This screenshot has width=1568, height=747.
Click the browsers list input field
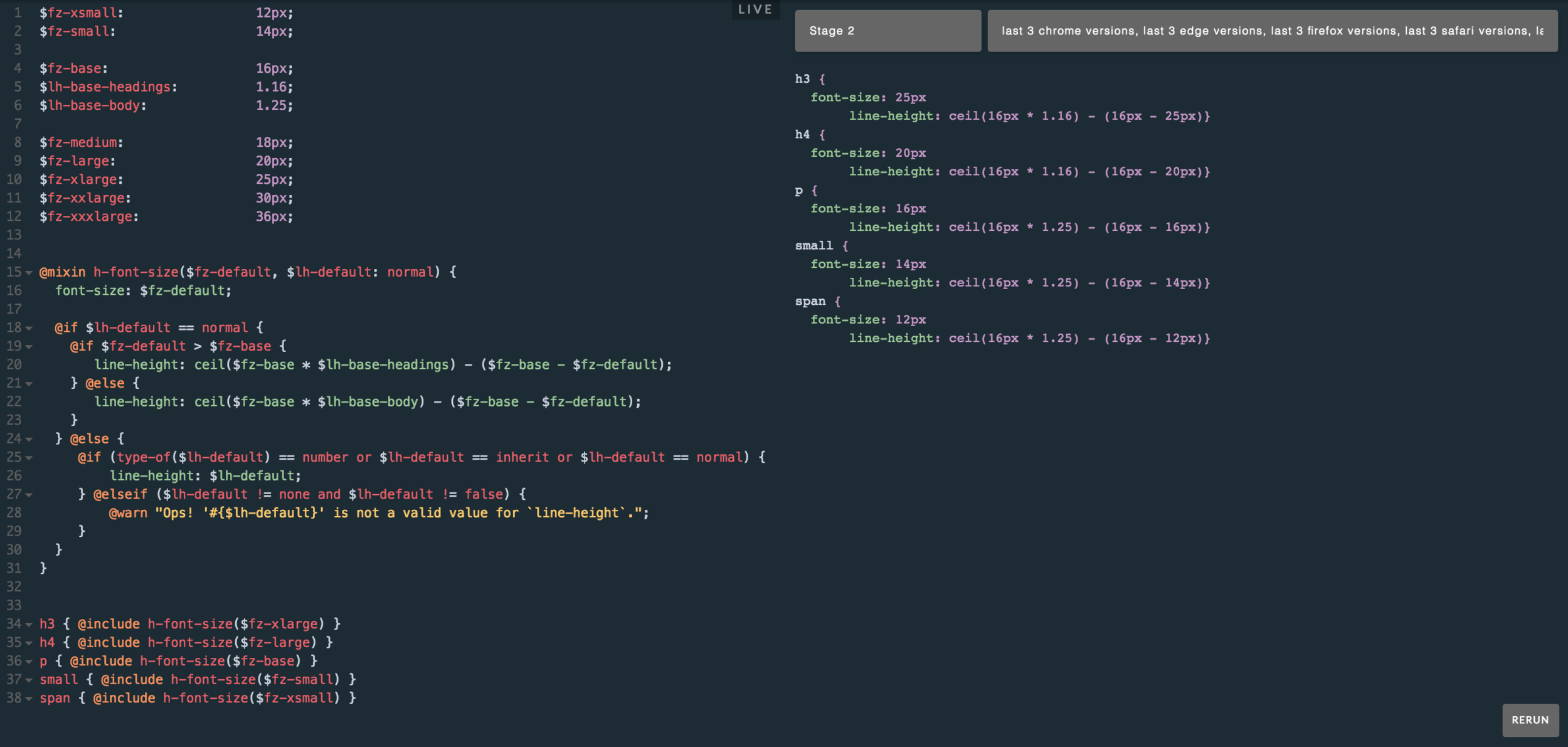[x=1272, y=31]
